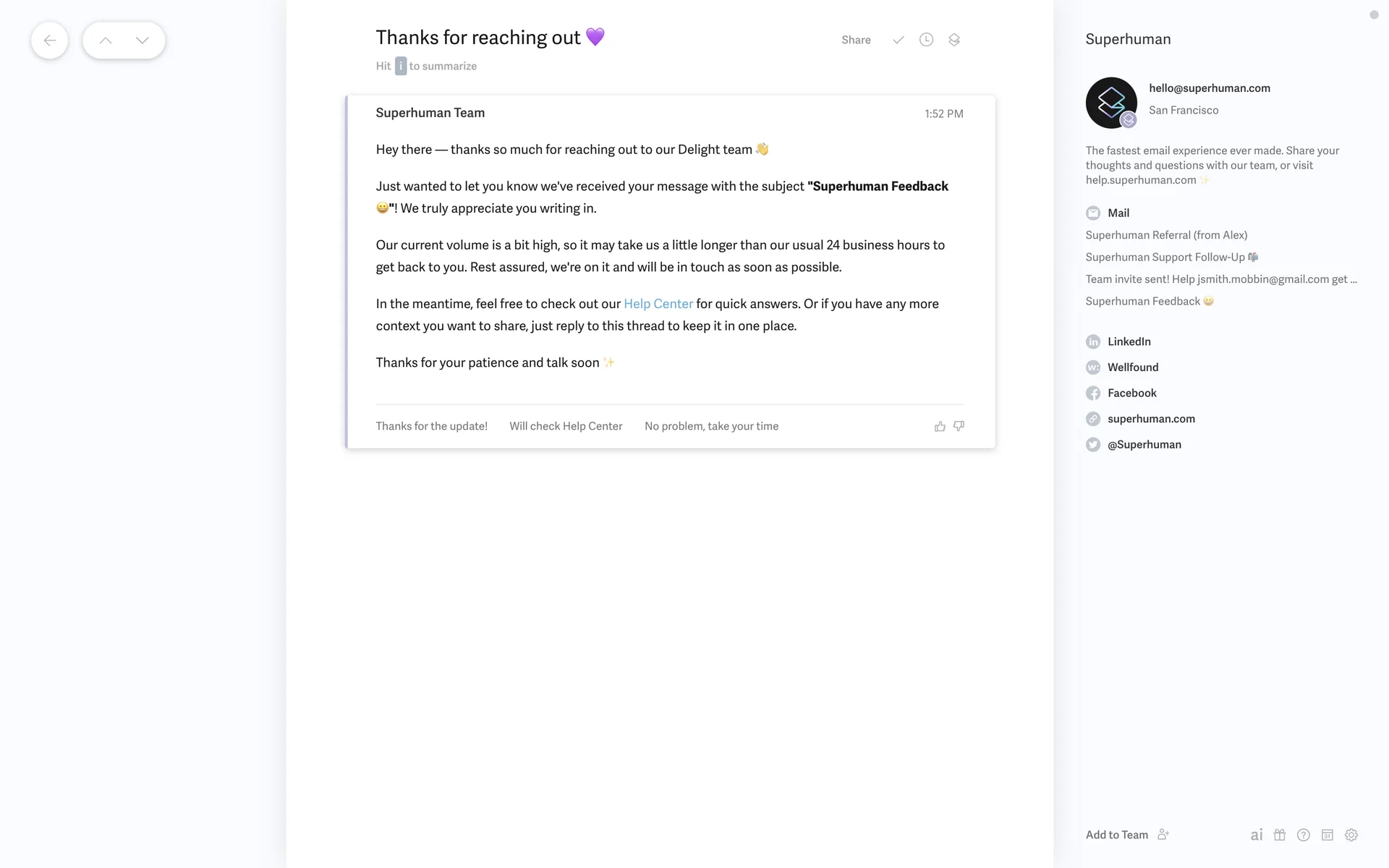Viewport: 1389px width, 868px height.
Task: Open settings with the gear icon
Action: pos(1351,835)
